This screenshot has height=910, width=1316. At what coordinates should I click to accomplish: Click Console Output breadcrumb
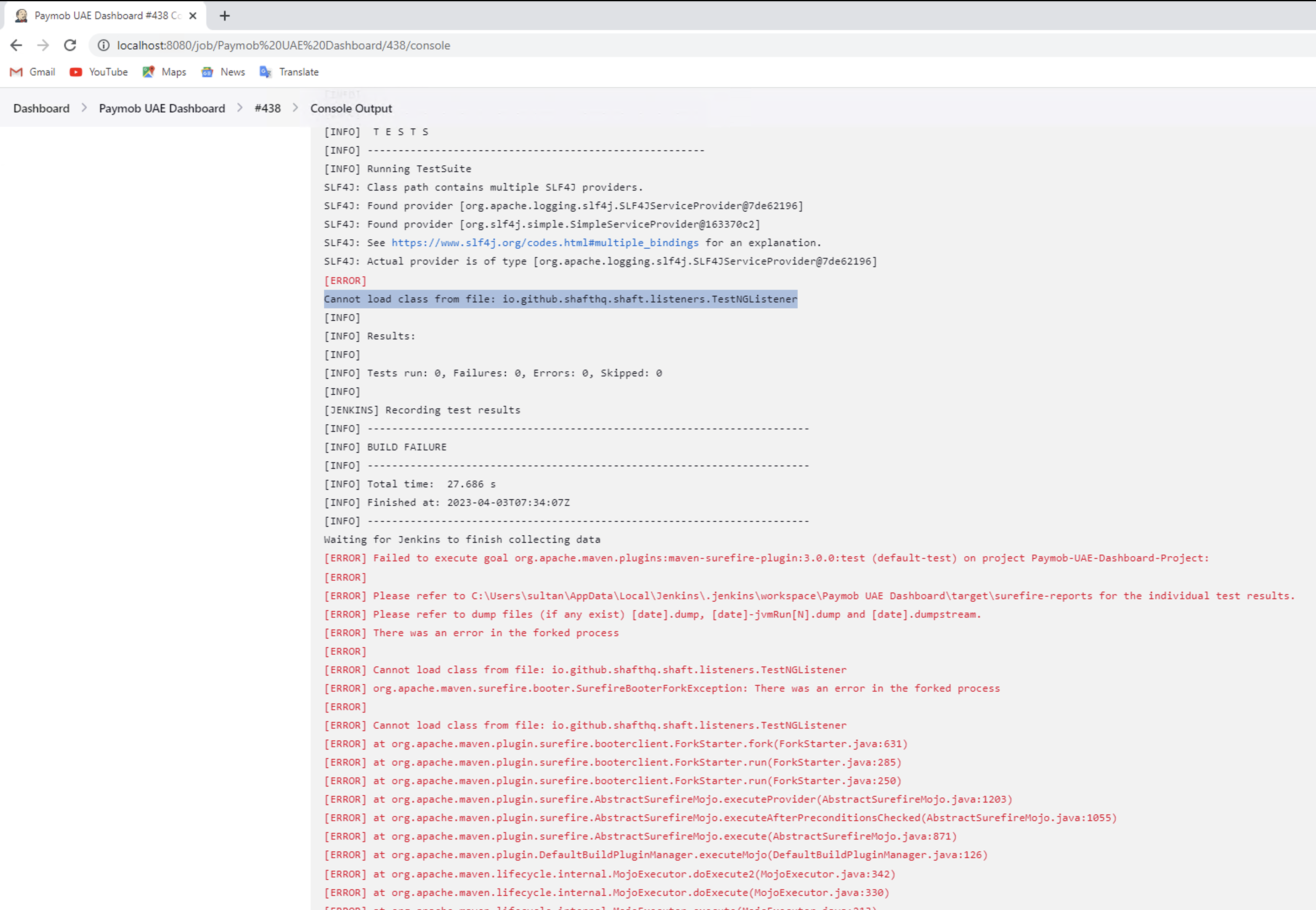(x=351, y=108)
